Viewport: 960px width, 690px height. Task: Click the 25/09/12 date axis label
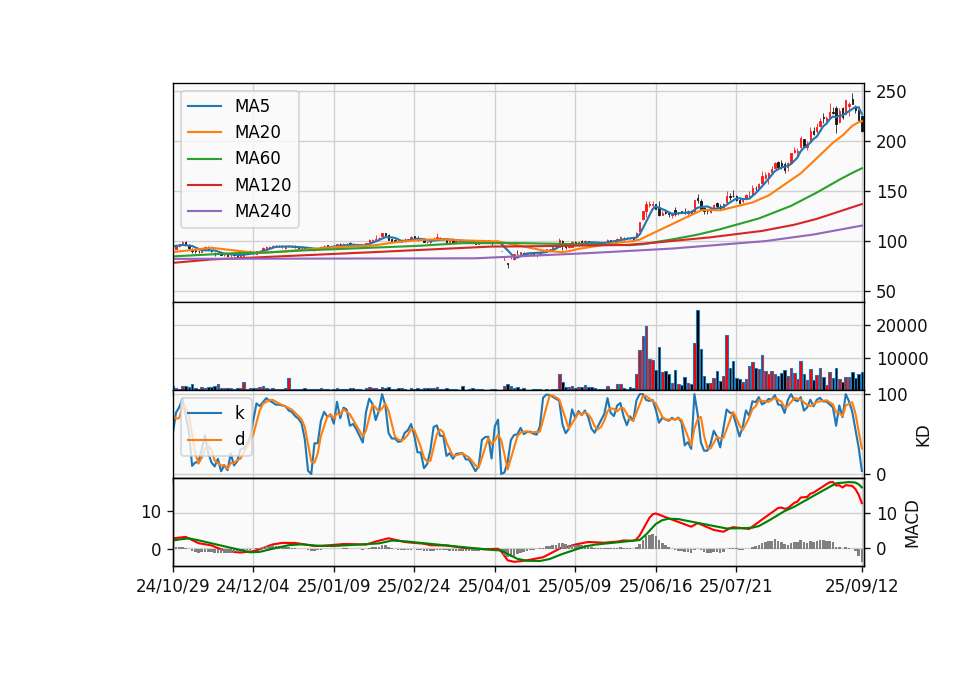pos(861,587)
